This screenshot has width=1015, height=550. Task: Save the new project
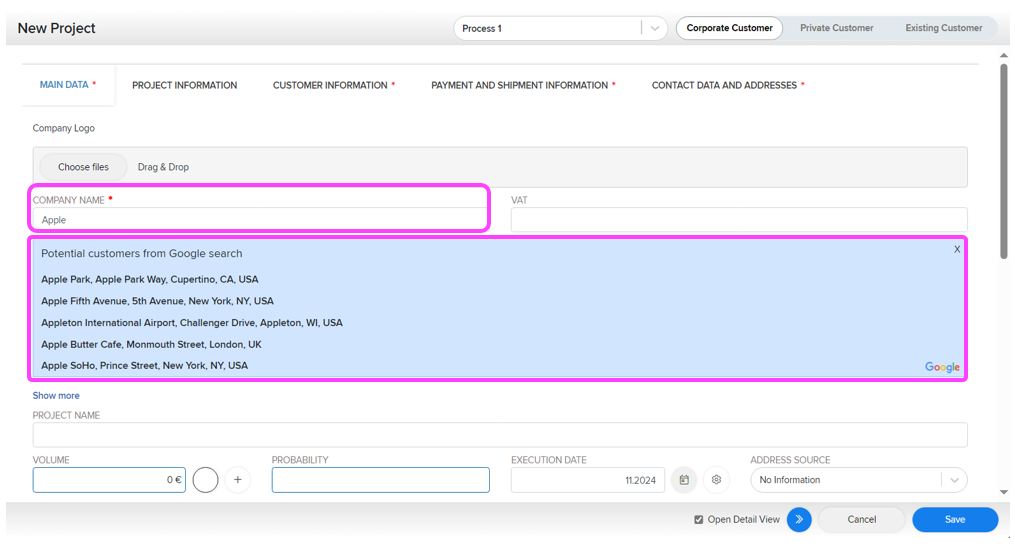click(955, 520)
